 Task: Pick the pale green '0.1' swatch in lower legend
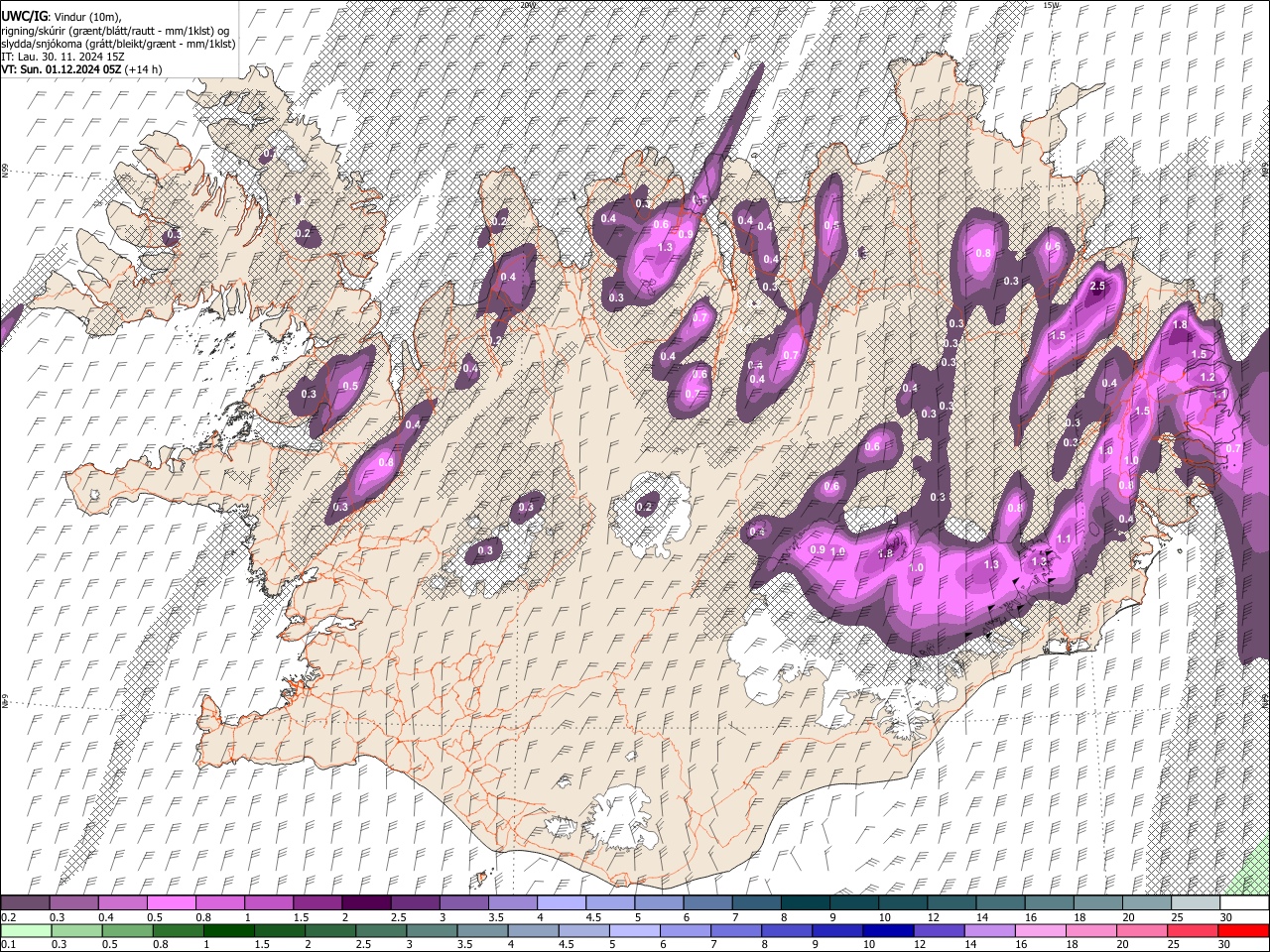pos(25,931)
